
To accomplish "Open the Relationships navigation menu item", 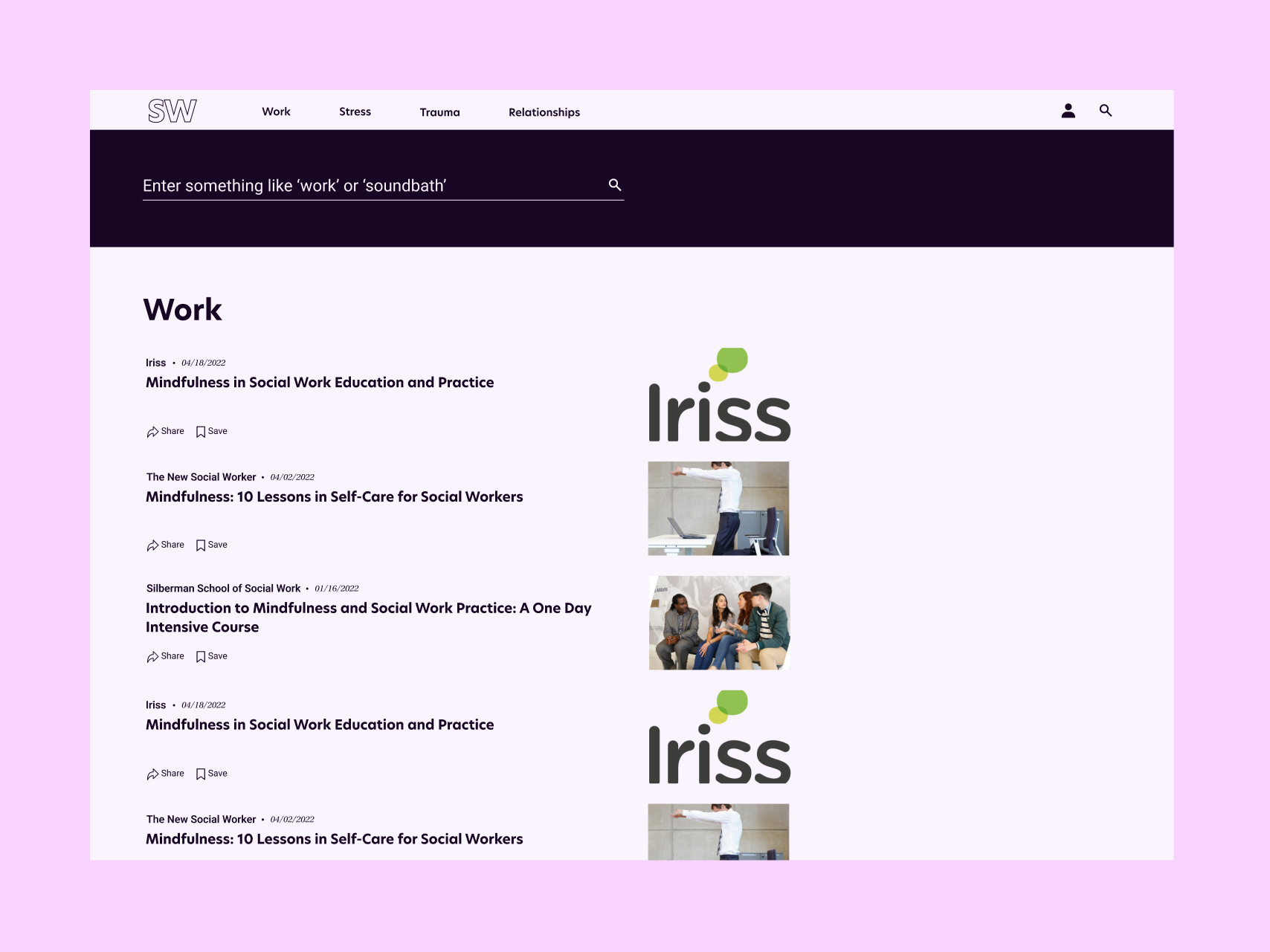I will [544, 112].
